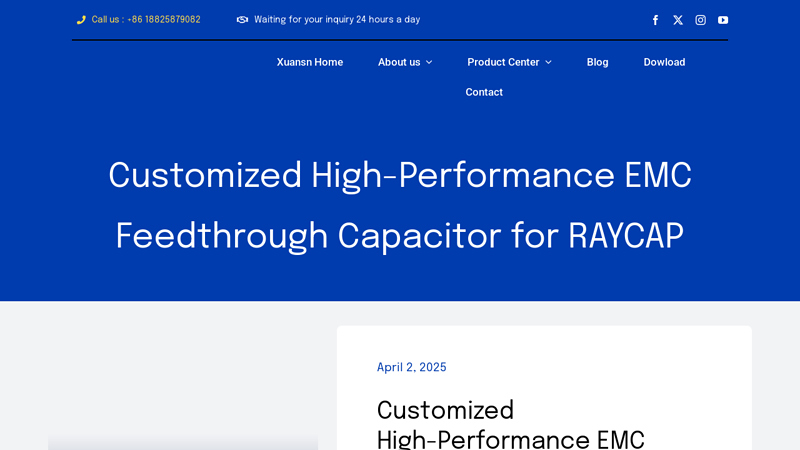Click the yellow phone icon

click(x=81, y=20)
